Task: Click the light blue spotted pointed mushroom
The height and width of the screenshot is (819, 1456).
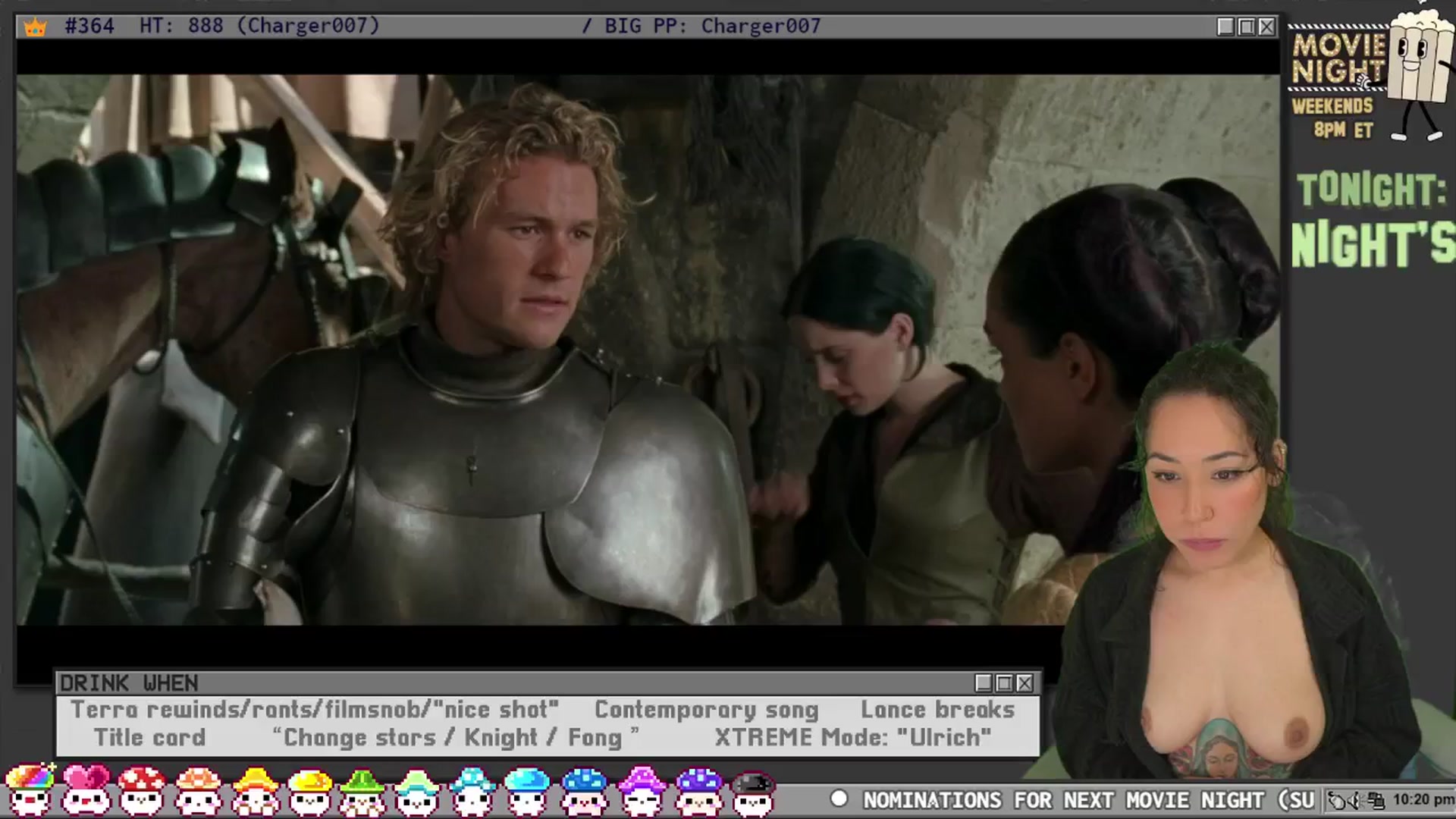Action: tap(472, 789)
